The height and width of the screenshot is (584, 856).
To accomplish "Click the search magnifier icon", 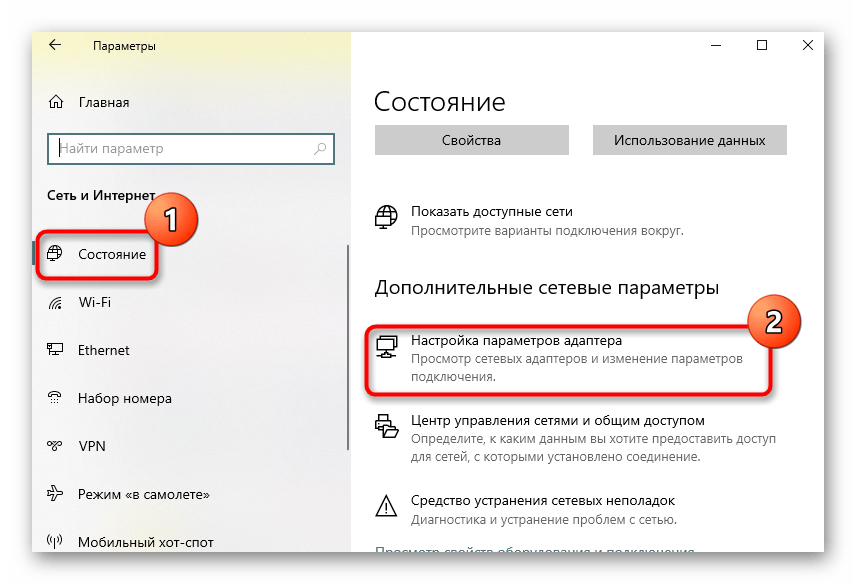I will click(x=321, y=149).
